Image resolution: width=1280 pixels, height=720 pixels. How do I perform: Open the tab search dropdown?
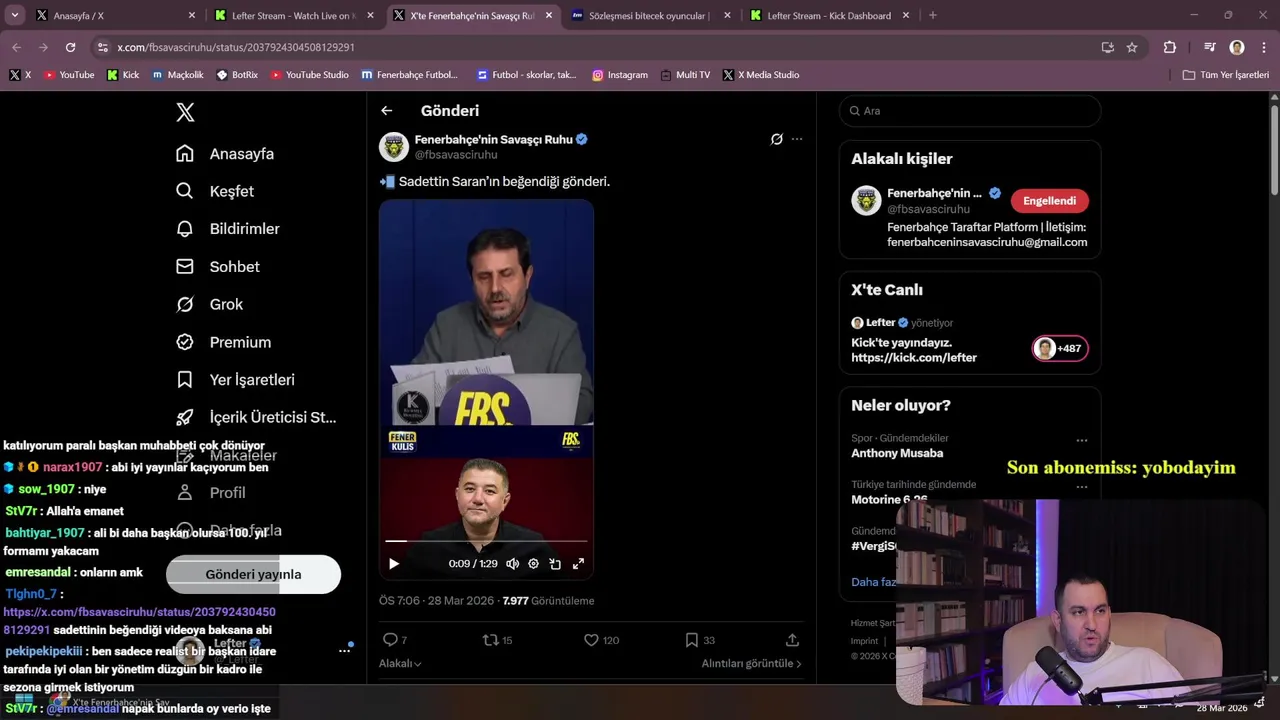pyautogui.click(x=15, y=15)
